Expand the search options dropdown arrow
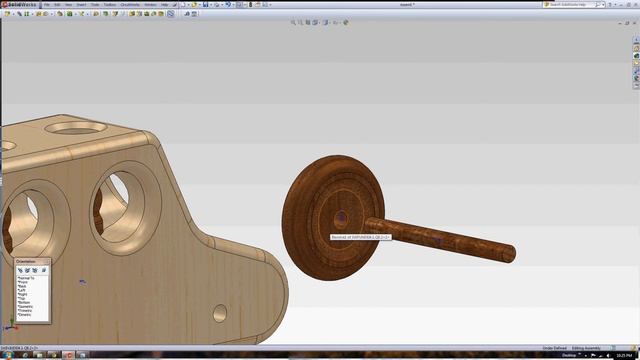 point(603,4)
